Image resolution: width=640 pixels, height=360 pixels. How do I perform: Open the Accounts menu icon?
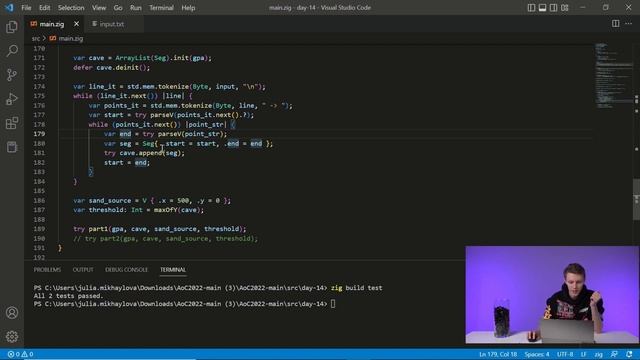pyautogui.click(x=12, y=313)
